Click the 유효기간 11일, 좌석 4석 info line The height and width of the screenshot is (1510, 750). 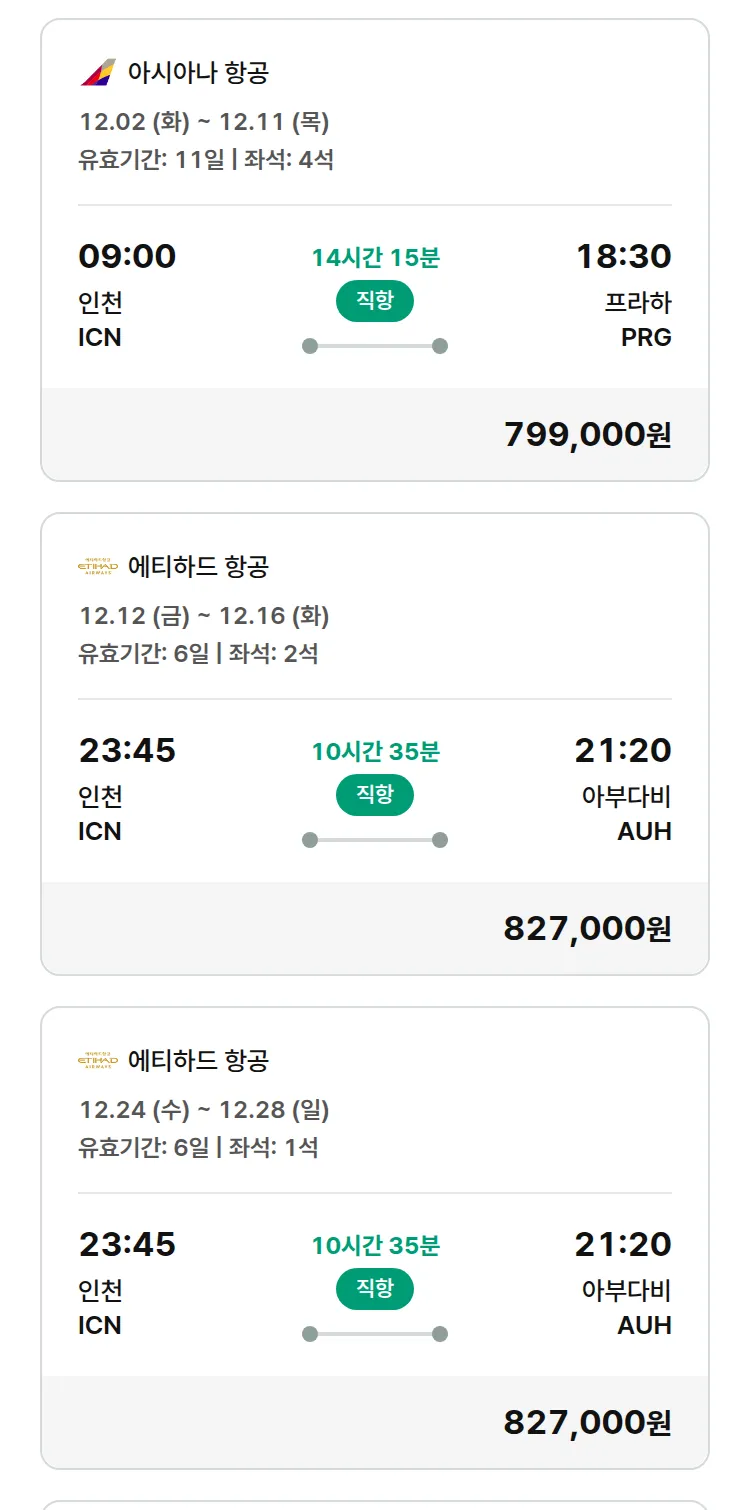[206, 160]
